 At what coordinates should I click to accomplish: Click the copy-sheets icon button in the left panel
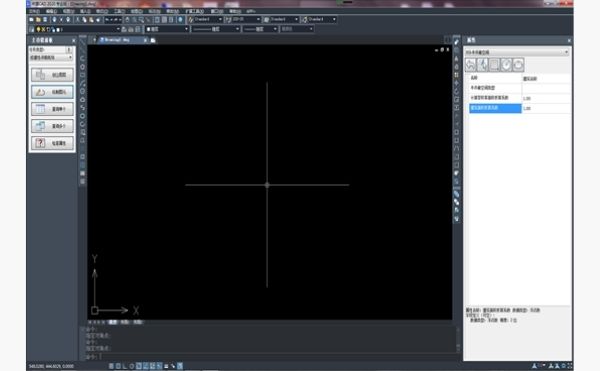[x=52, y=126]
